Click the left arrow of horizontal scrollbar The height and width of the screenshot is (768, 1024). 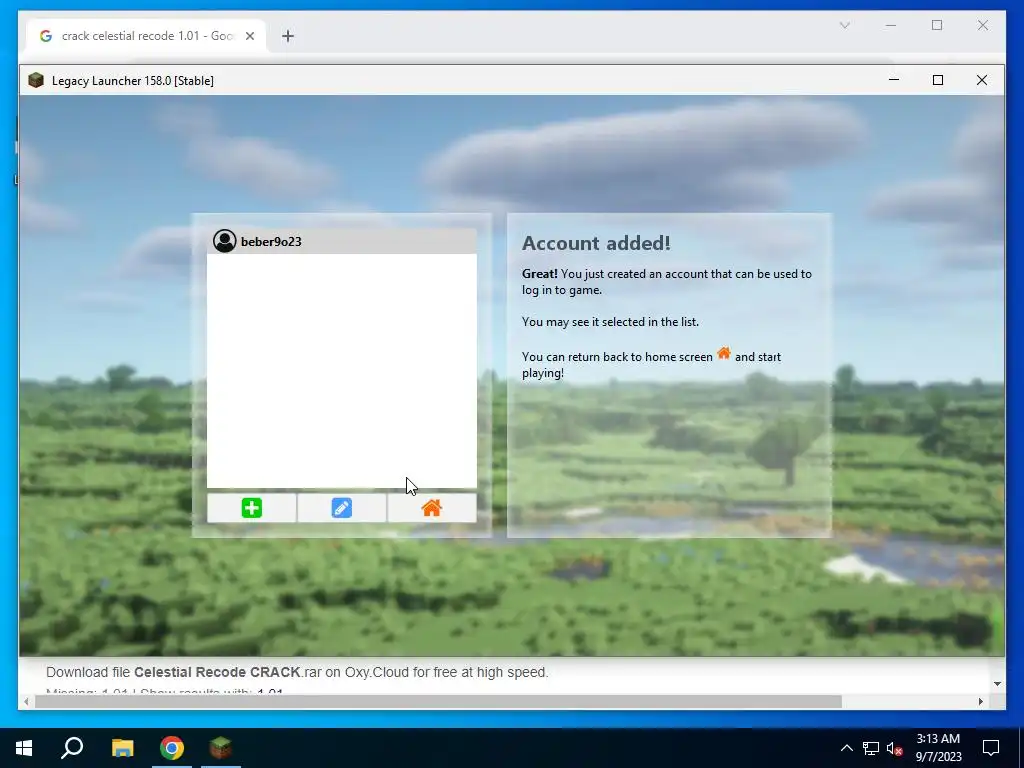coord(26,701)
